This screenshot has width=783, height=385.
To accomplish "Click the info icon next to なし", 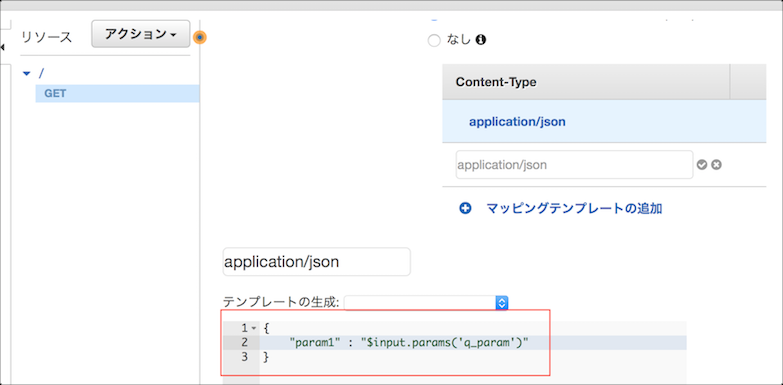I will 481,40.
